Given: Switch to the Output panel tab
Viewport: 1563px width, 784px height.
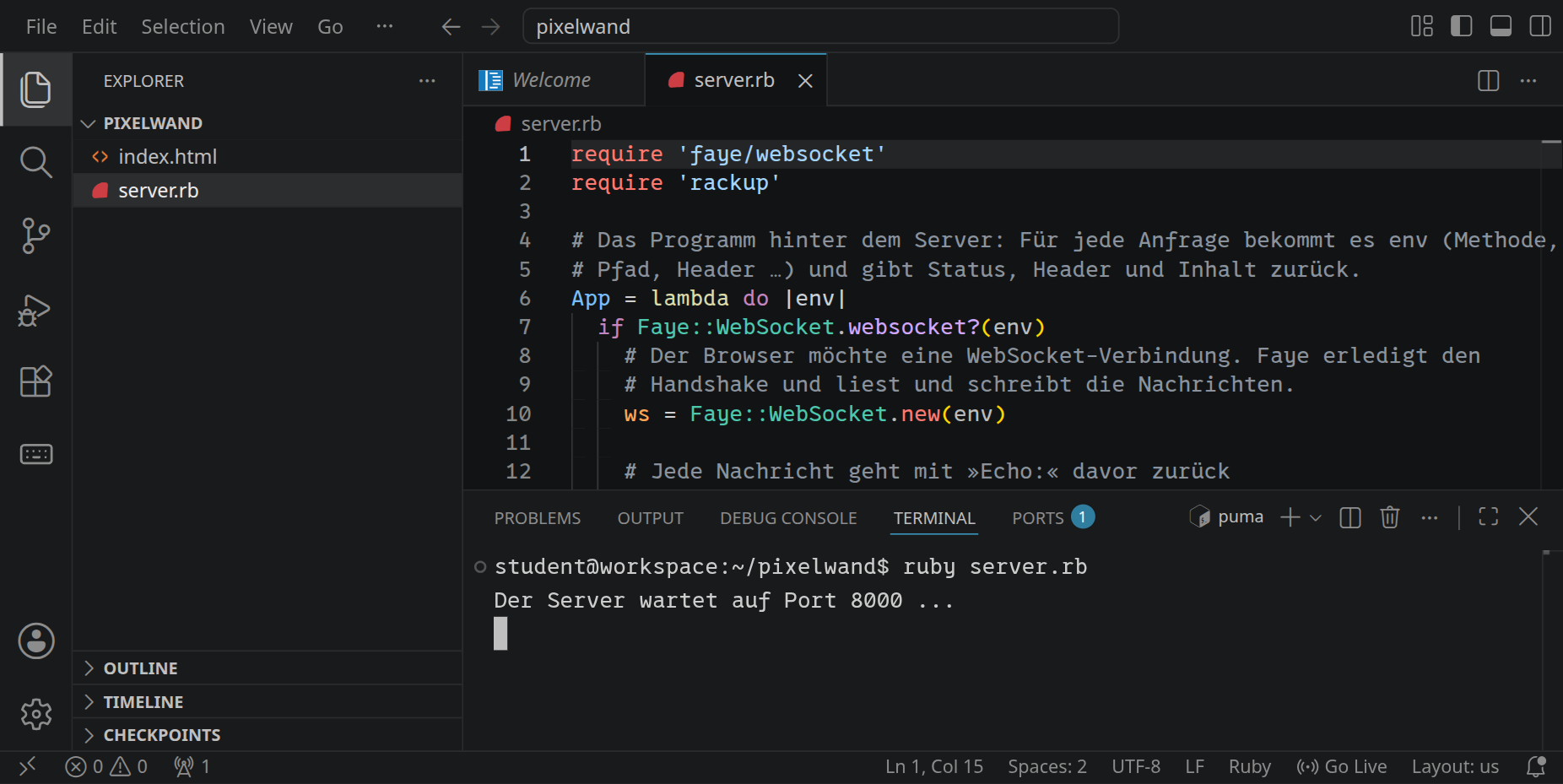Looking at the screenshot, I should tap(651, 518).
